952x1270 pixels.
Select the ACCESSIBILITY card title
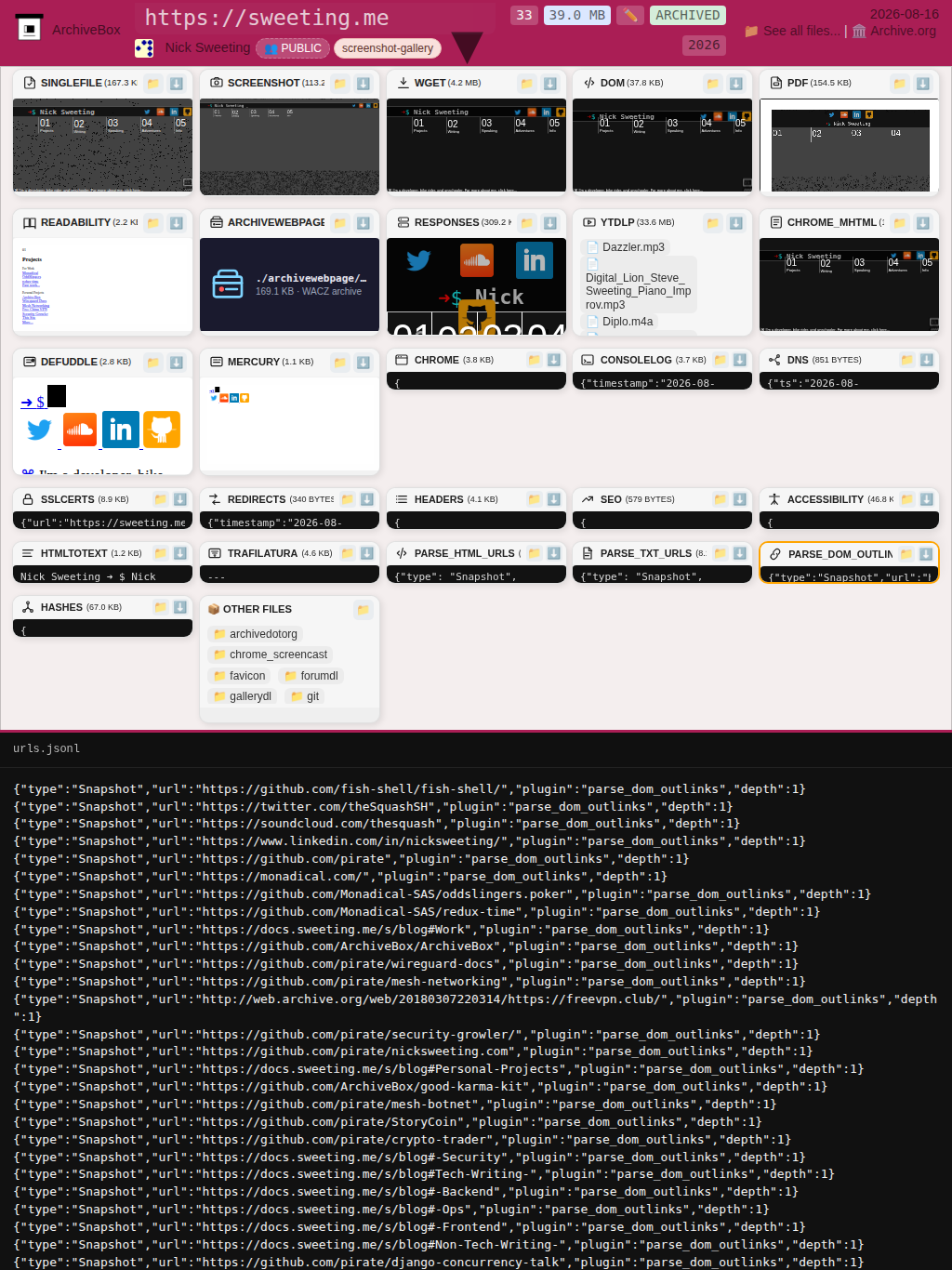(826, 499)
